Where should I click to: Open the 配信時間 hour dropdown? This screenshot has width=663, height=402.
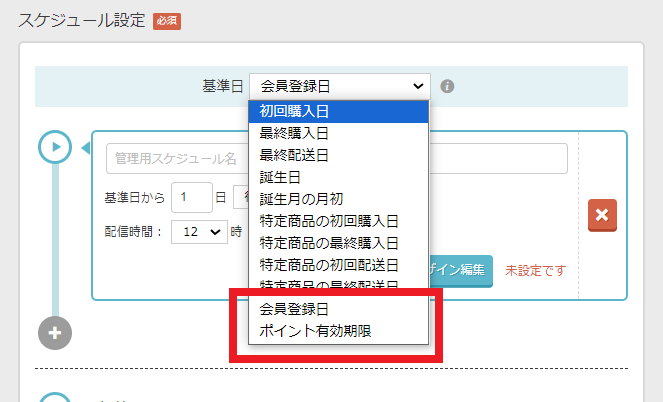[x=200, y=232]
